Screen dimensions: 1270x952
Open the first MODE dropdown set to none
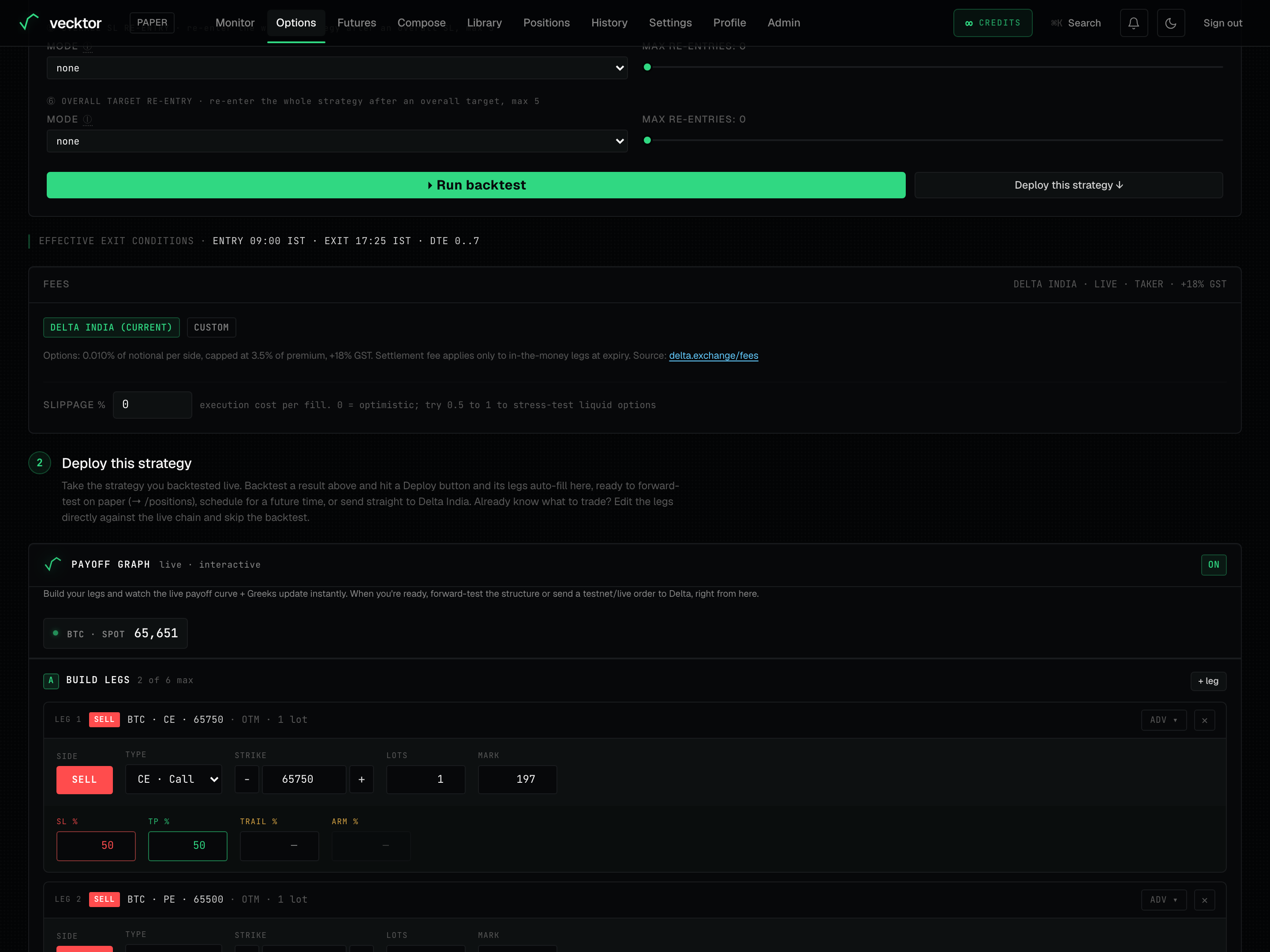pos(337,68)
